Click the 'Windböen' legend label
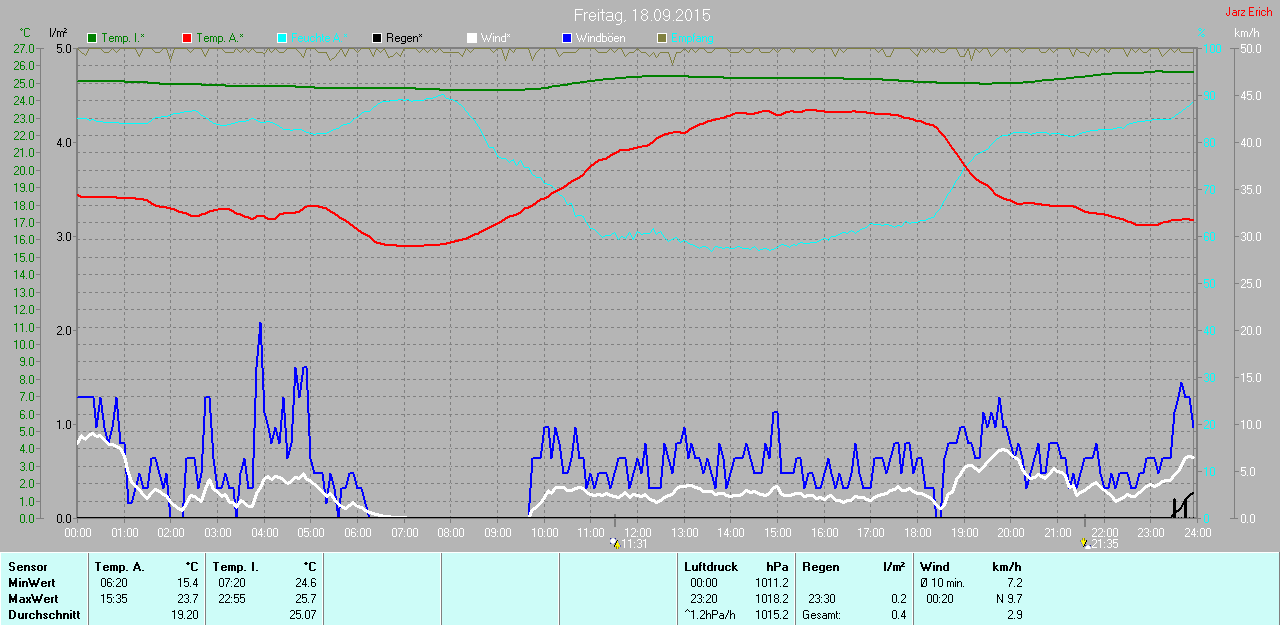 tap(600, 38)
